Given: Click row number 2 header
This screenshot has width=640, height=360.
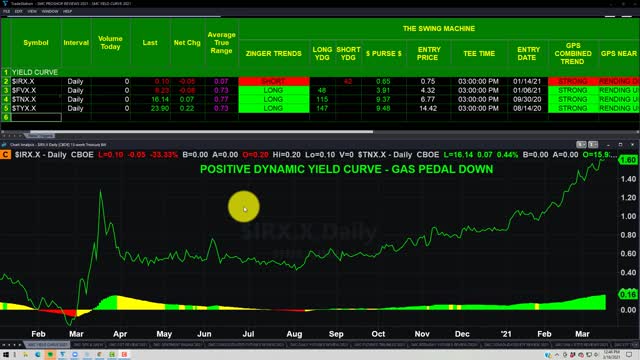Looking at the screenshot, I should pyautogui.click(x=6, y=81).
